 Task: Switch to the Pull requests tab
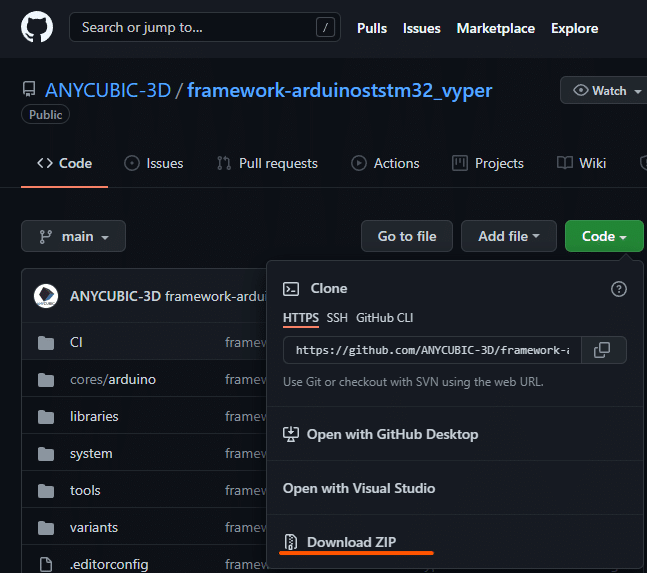click(x=267, y=163)
